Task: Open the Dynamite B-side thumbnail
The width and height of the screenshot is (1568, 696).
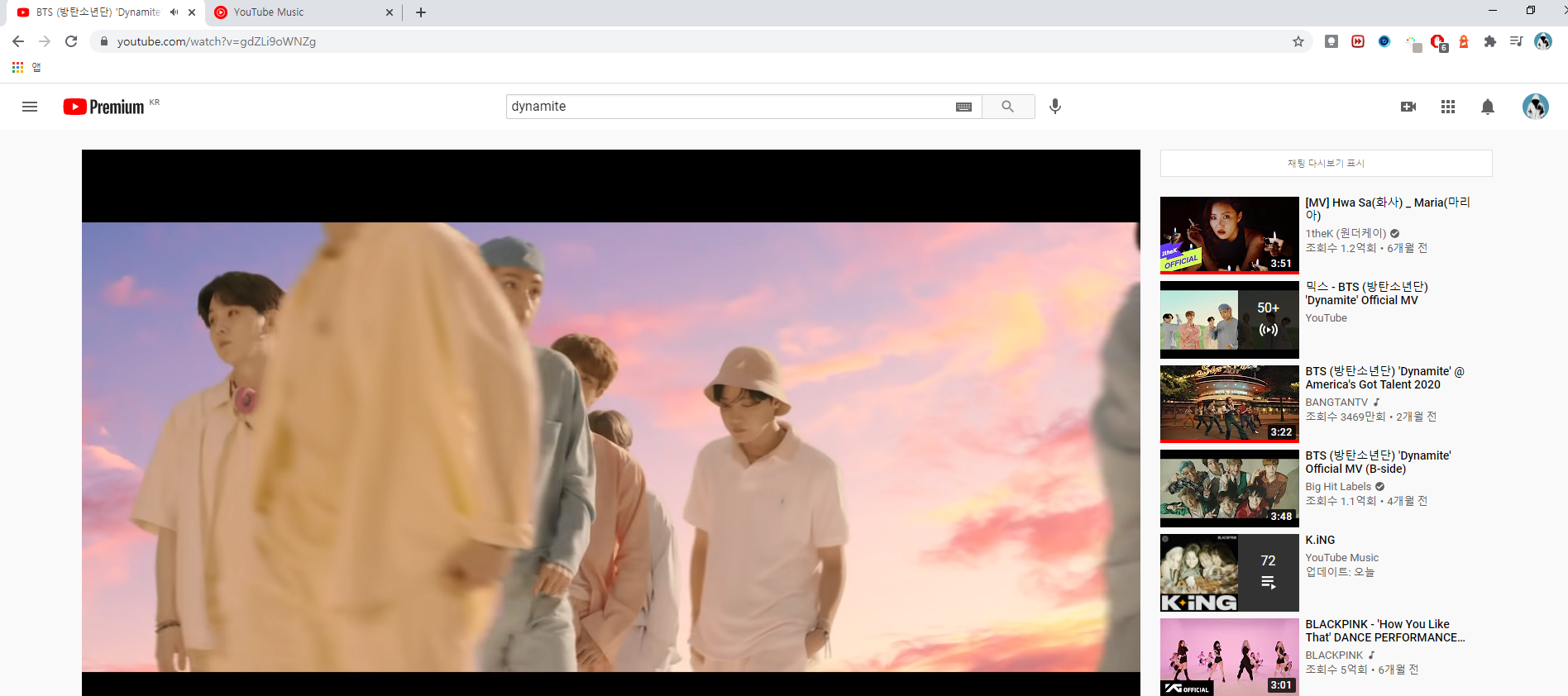Action: [1229, 489]
